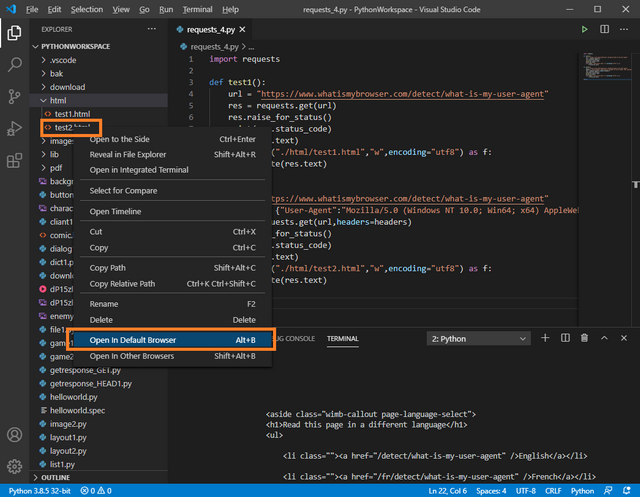Open Explorer Views and More Actions ellipsis
Viewport: 640px width, 497px height.
[152, 29]
